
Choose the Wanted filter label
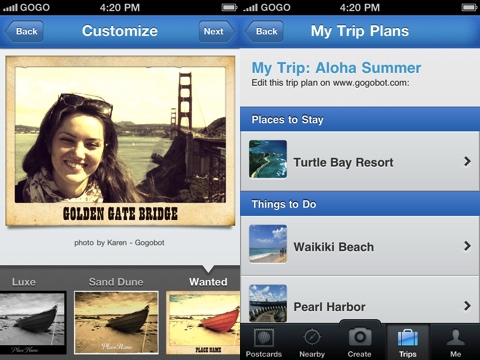(208, 282)
